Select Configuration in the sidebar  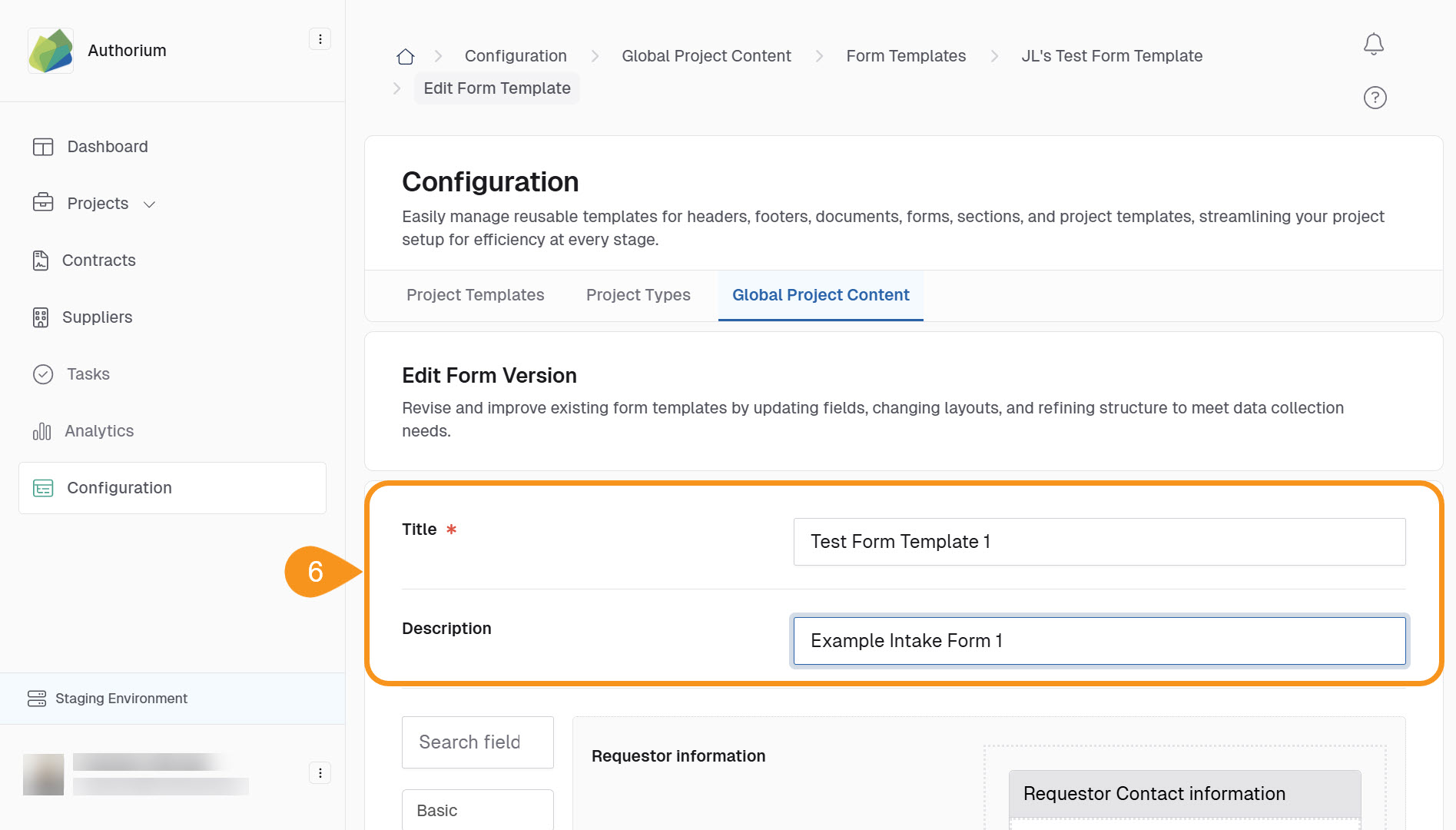click(x=119, y=487)
